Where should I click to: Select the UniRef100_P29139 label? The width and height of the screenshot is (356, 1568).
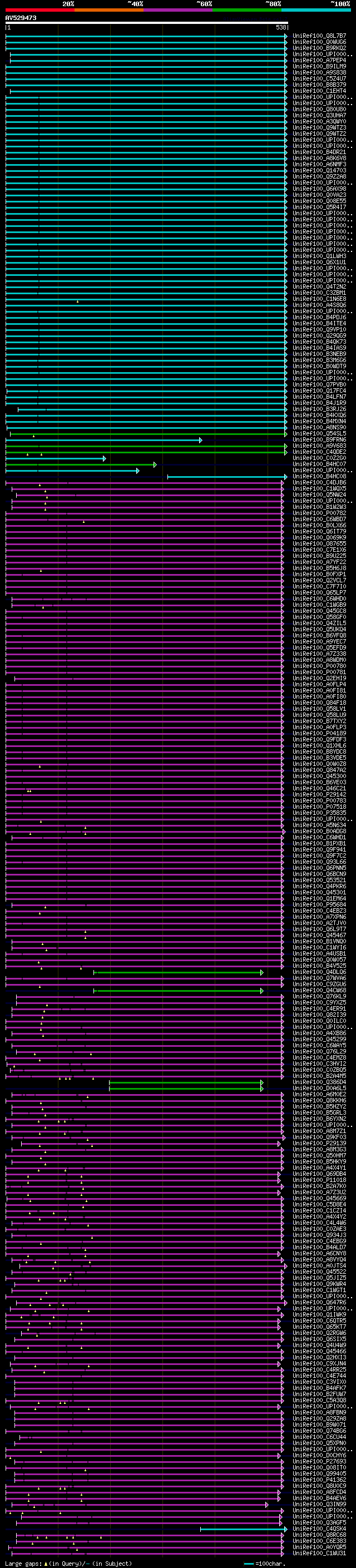point(319,1144)
